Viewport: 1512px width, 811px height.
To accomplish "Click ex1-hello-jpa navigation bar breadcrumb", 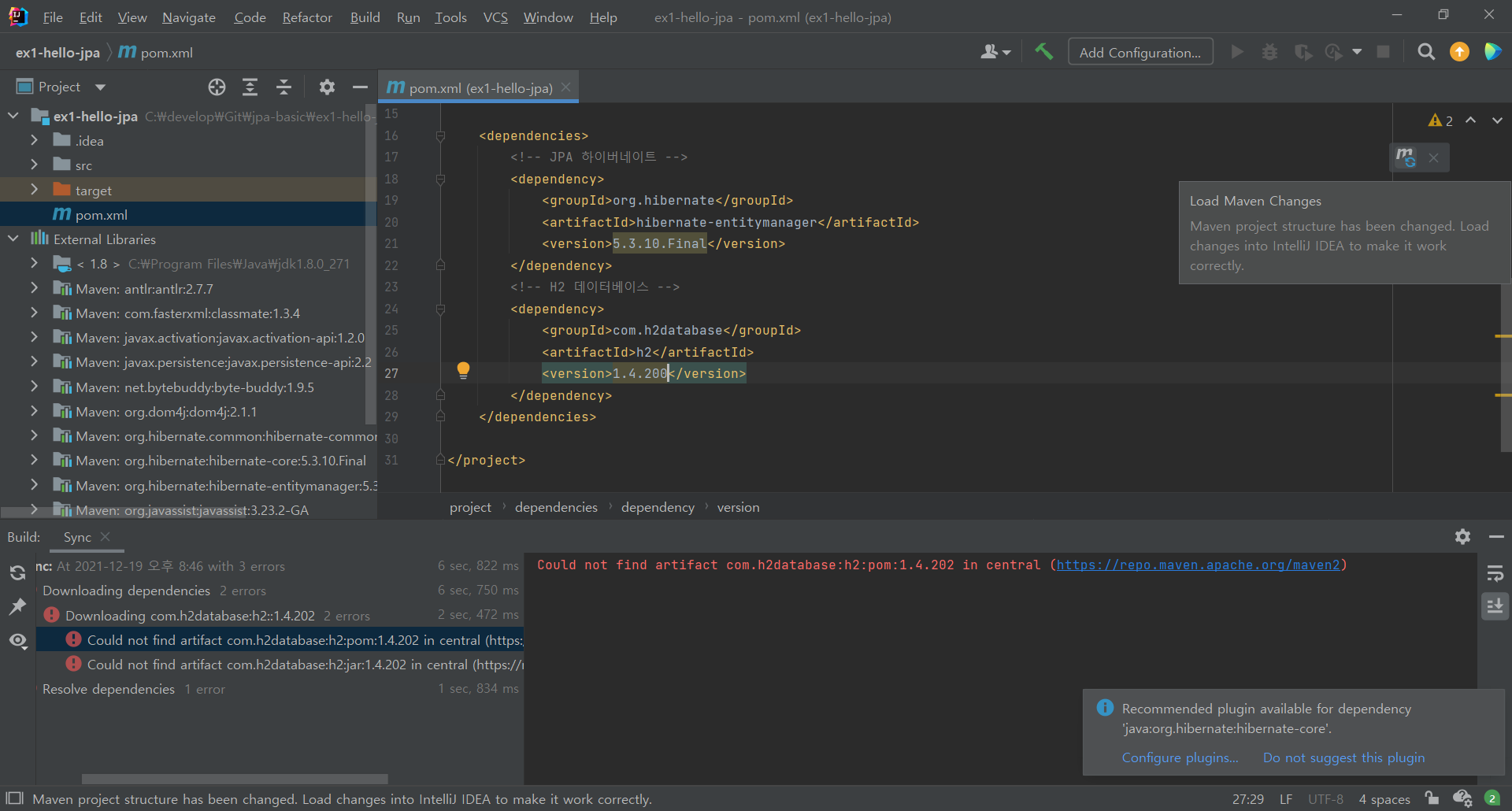I will [x=57, y=53].
